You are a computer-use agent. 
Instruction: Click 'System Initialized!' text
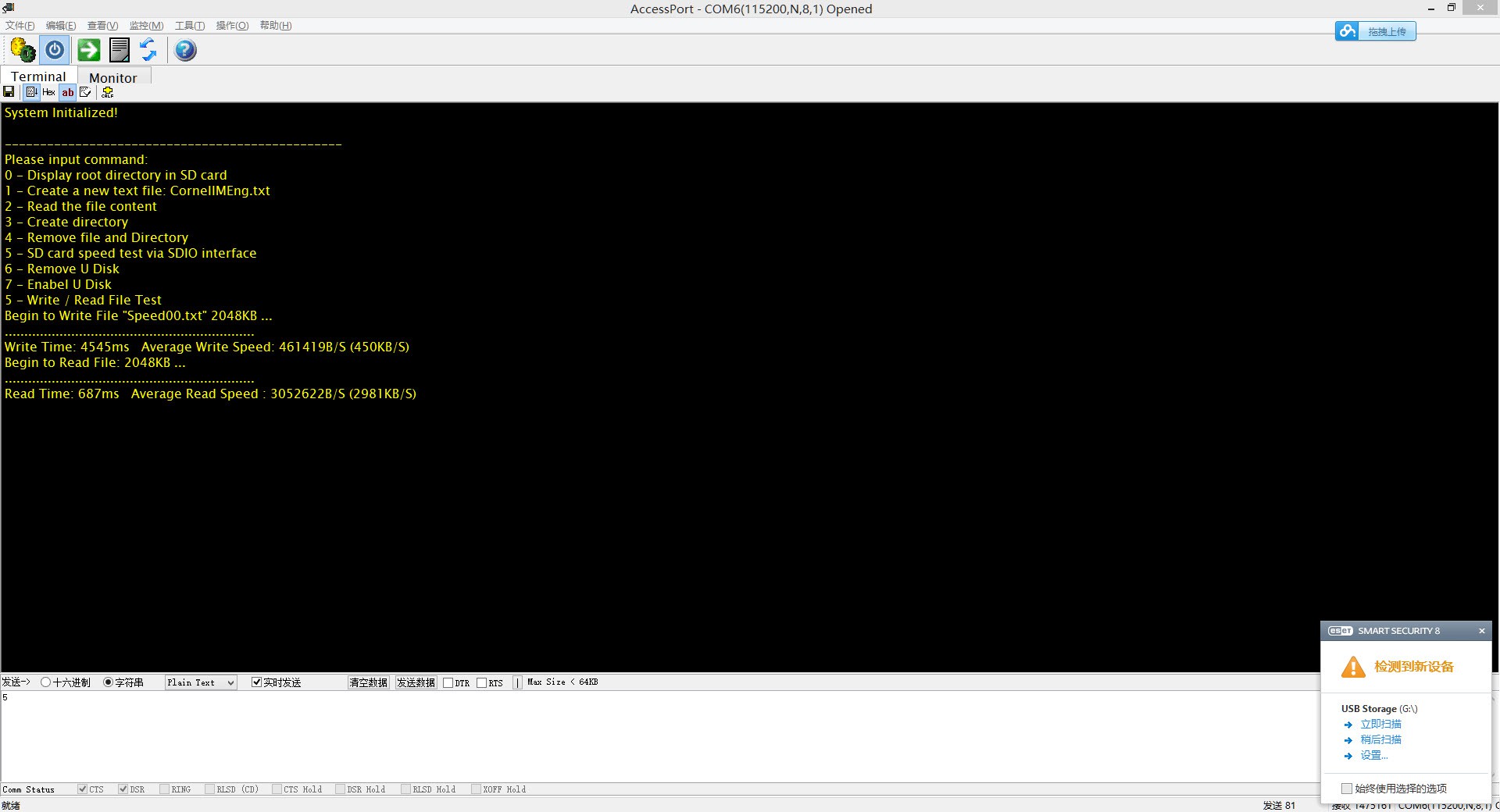(61, 112)
